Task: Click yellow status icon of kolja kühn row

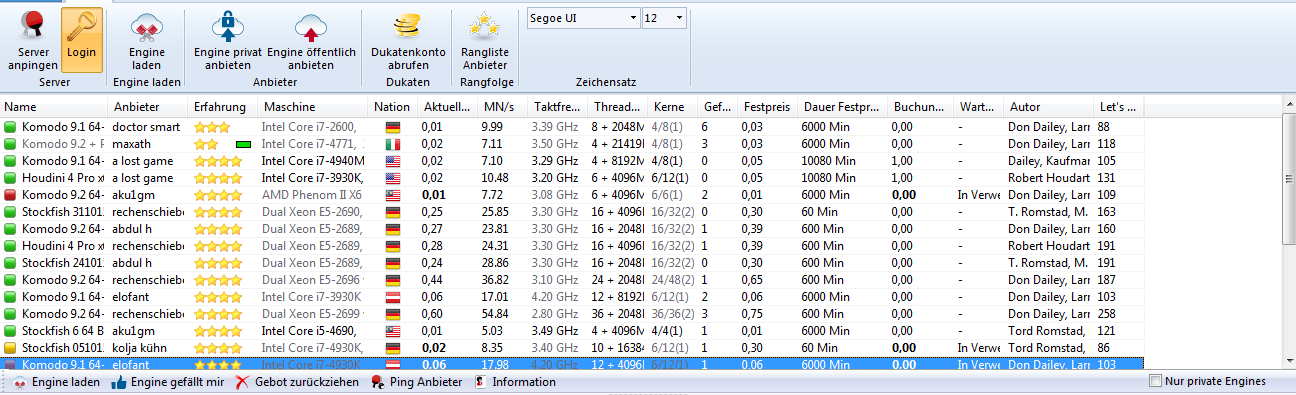Action: [x=11, y=348]
